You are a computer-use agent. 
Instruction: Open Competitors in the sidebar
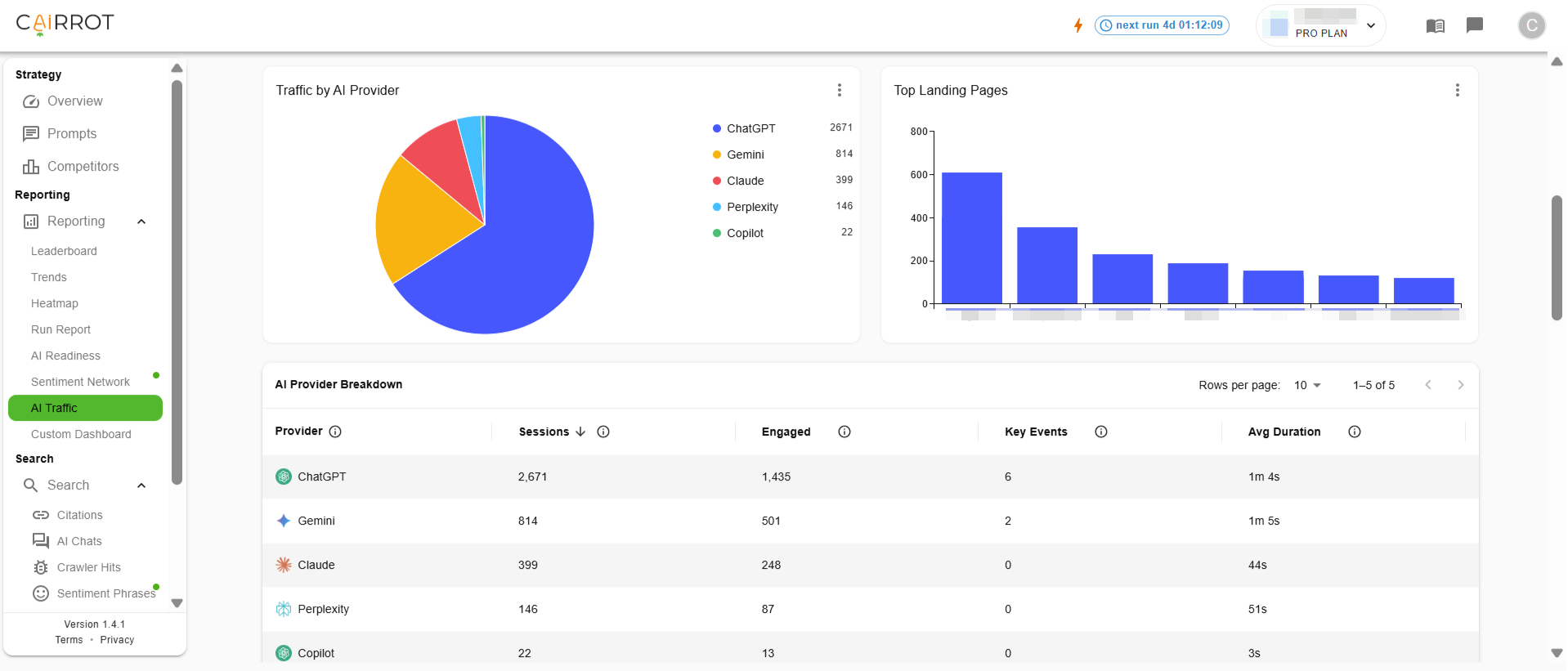[83, 167]
